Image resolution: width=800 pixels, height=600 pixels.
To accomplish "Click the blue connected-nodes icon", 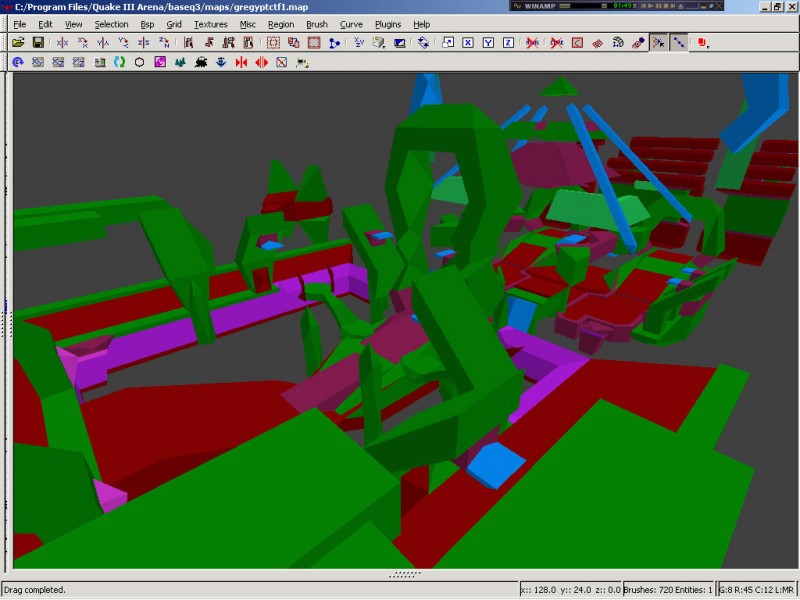I will pos(335,43).
